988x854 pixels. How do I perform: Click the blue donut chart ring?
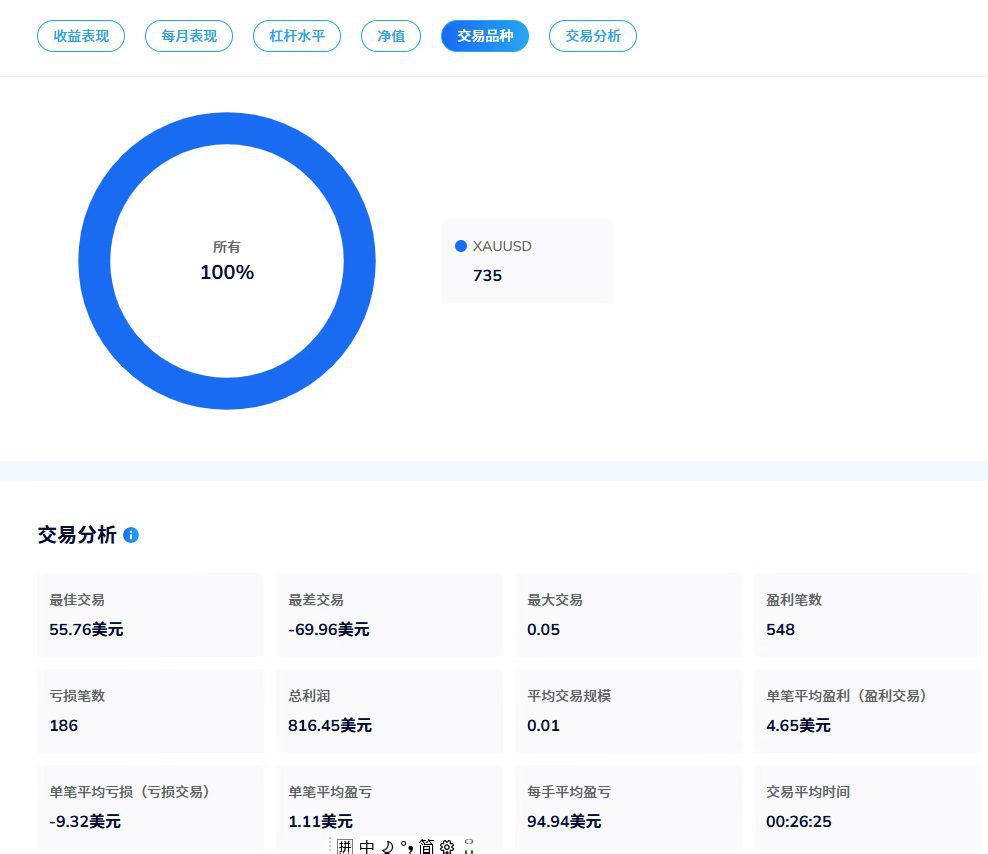click(x=227, y=128)
